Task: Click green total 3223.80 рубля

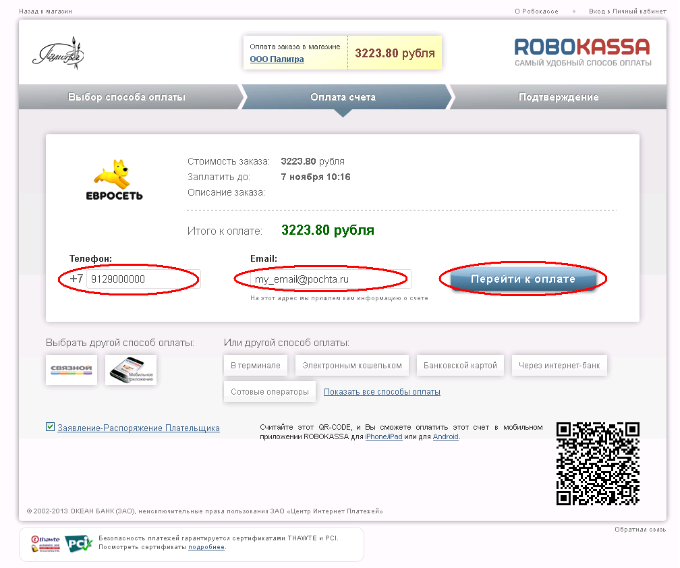Action: [x=328, y=230]
